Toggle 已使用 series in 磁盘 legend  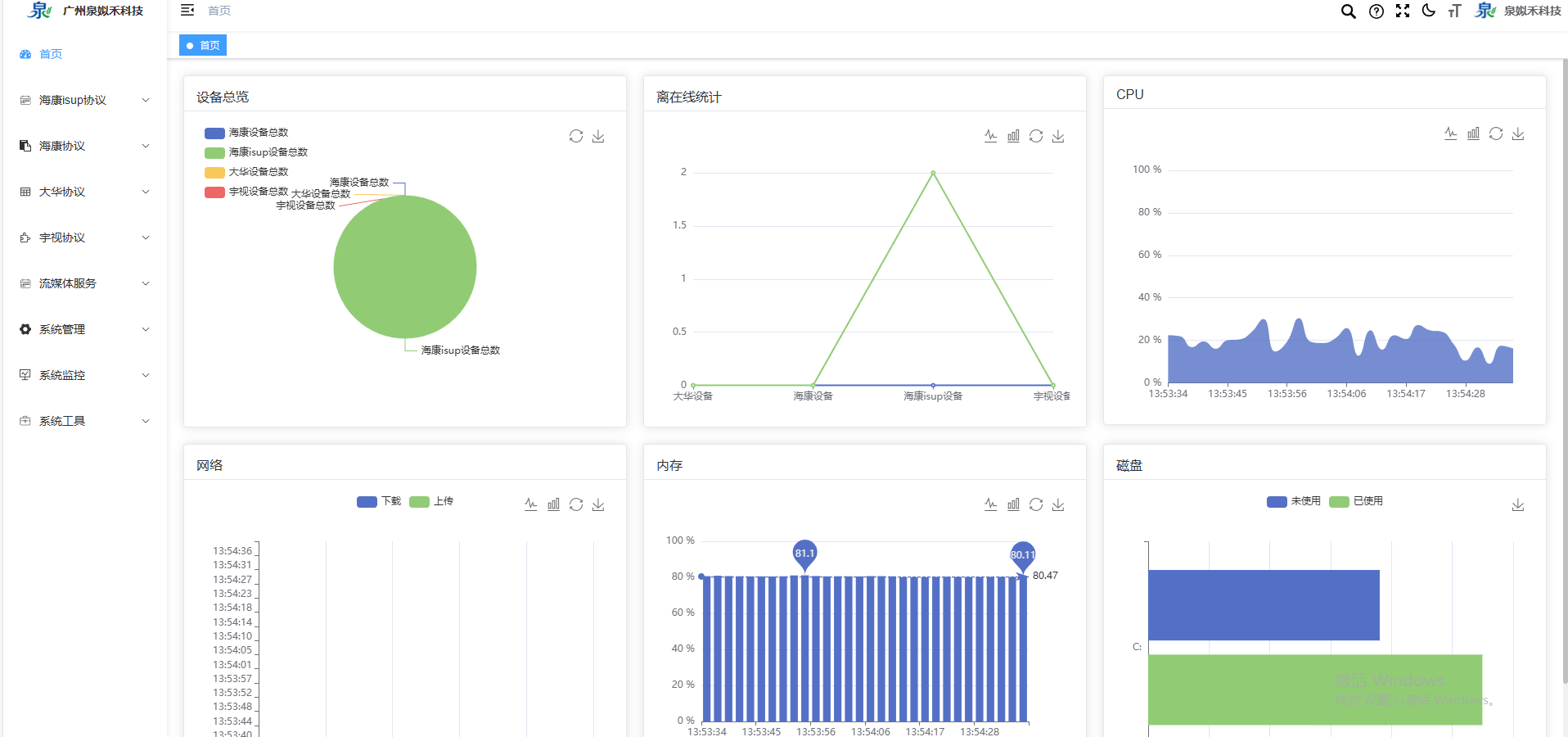(x=1356, y=501)
